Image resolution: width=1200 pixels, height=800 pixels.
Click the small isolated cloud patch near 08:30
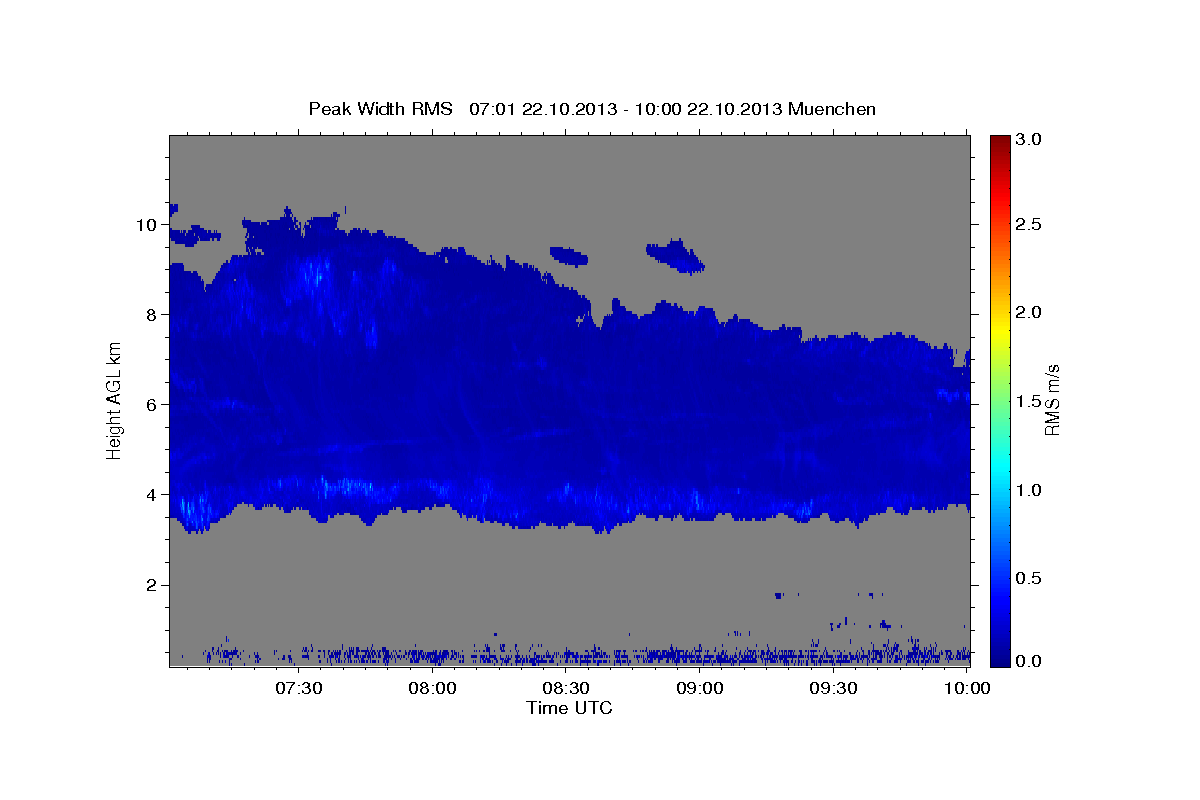click(569, 256)
